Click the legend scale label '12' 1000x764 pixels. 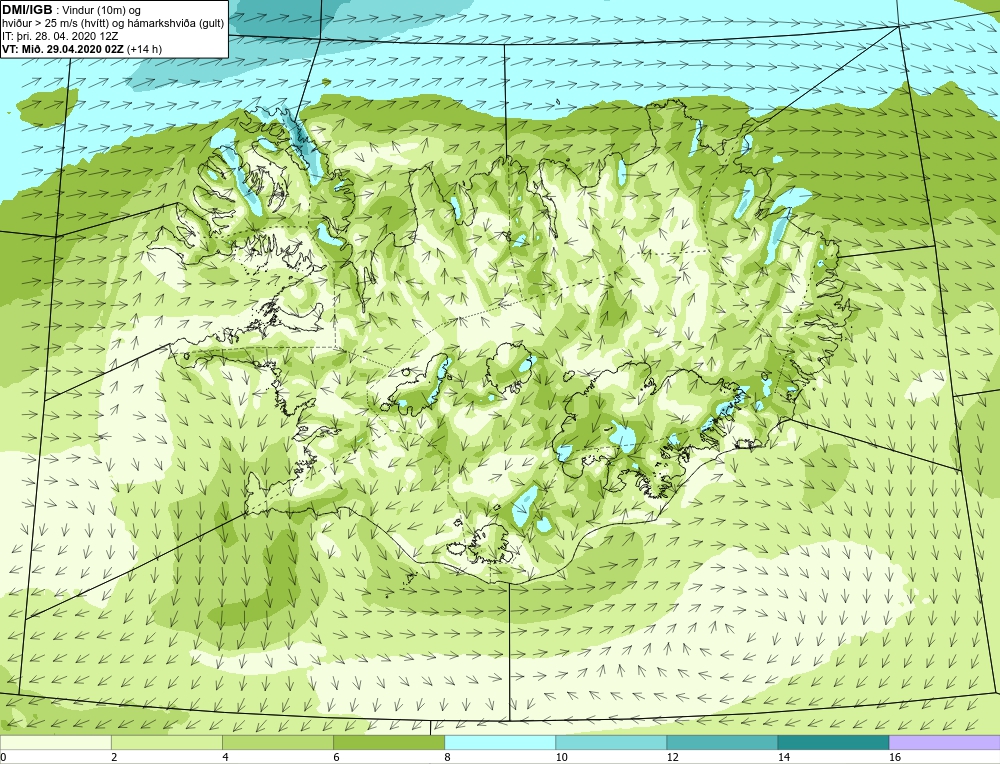click(x=672, y=757)
